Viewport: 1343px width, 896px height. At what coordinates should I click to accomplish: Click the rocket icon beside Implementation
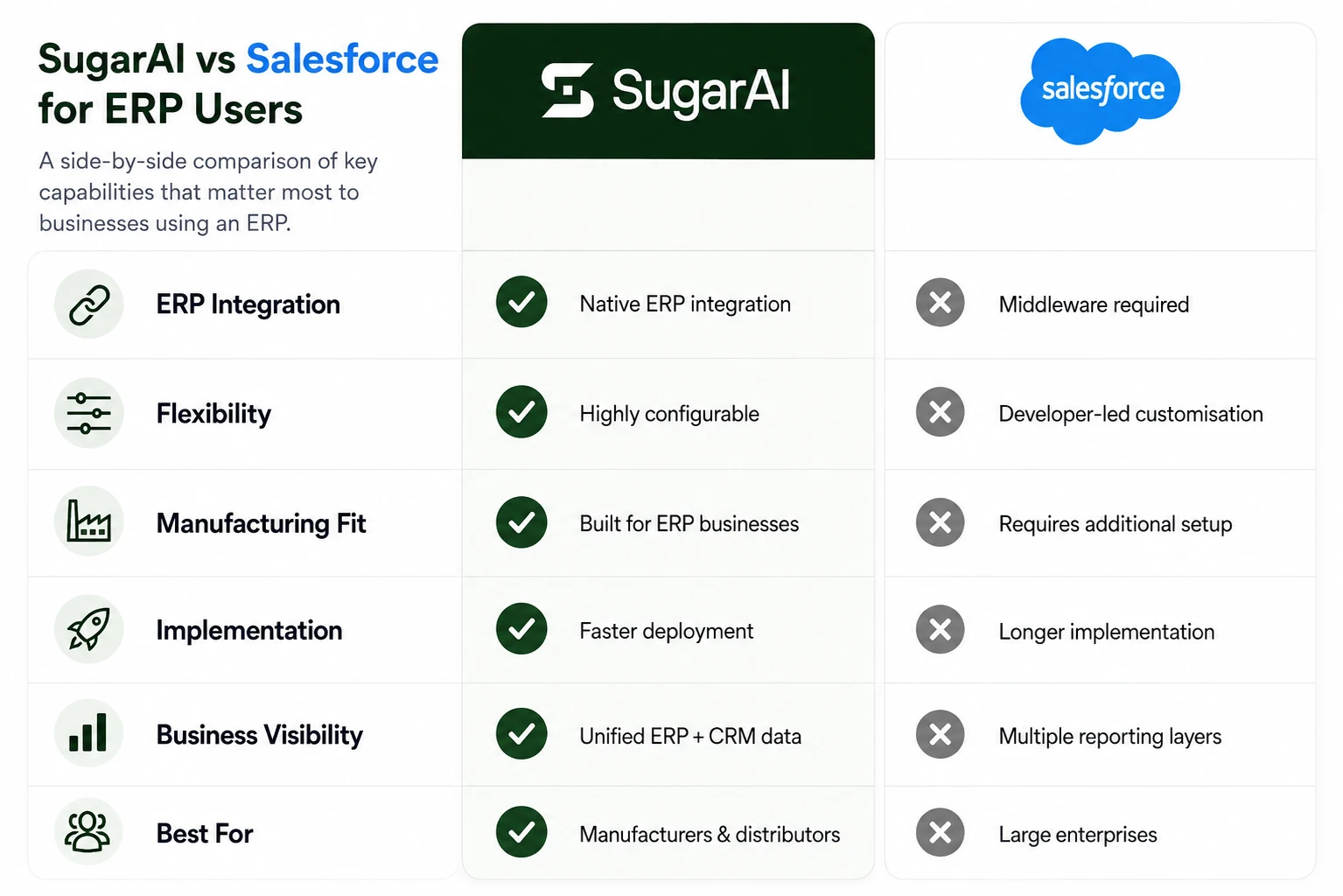pos(89,629)
